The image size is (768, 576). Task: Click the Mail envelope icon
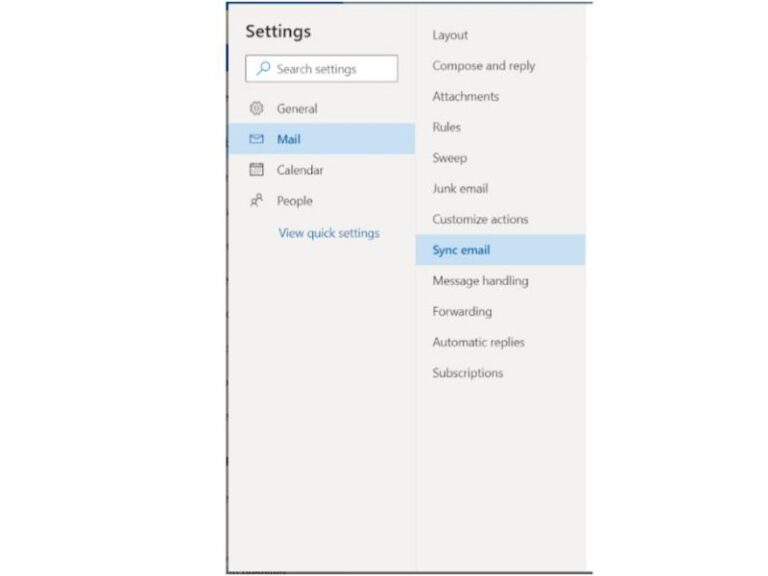point(256,139)
